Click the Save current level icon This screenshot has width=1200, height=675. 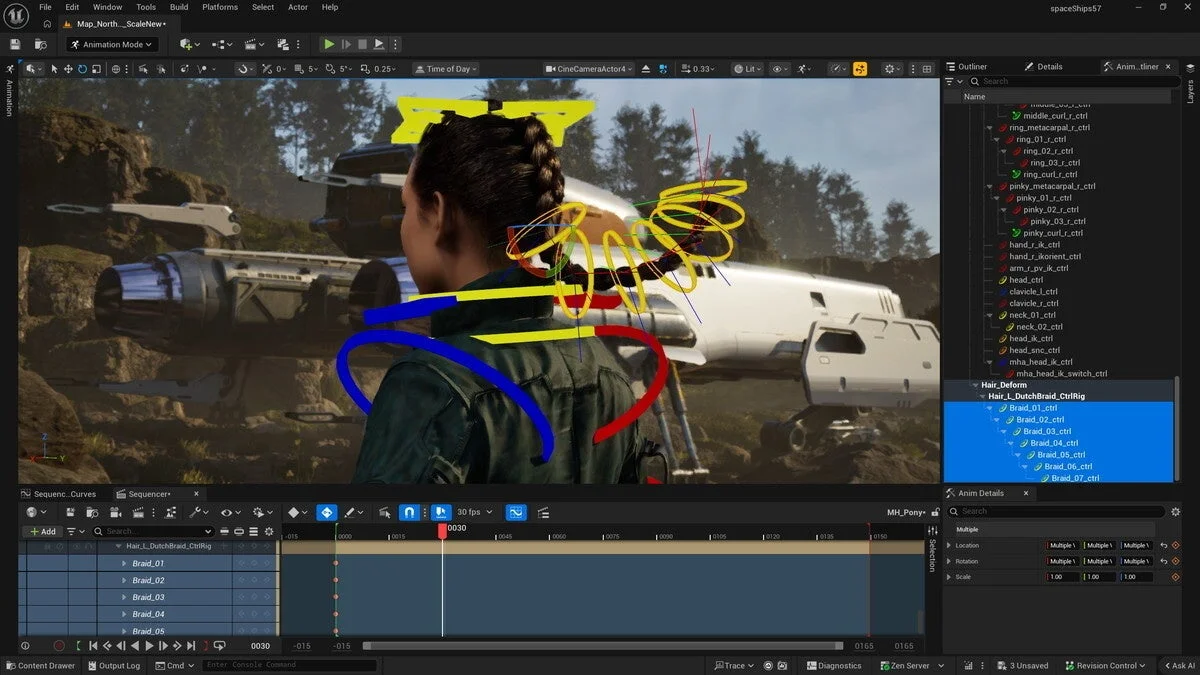click(14, 44)
